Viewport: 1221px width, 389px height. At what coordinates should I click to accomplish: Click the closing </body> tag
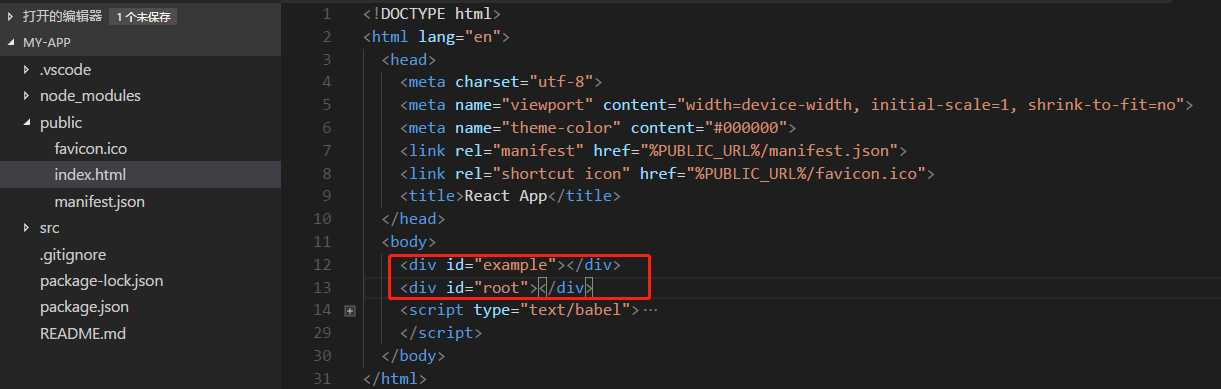(413, 356)
